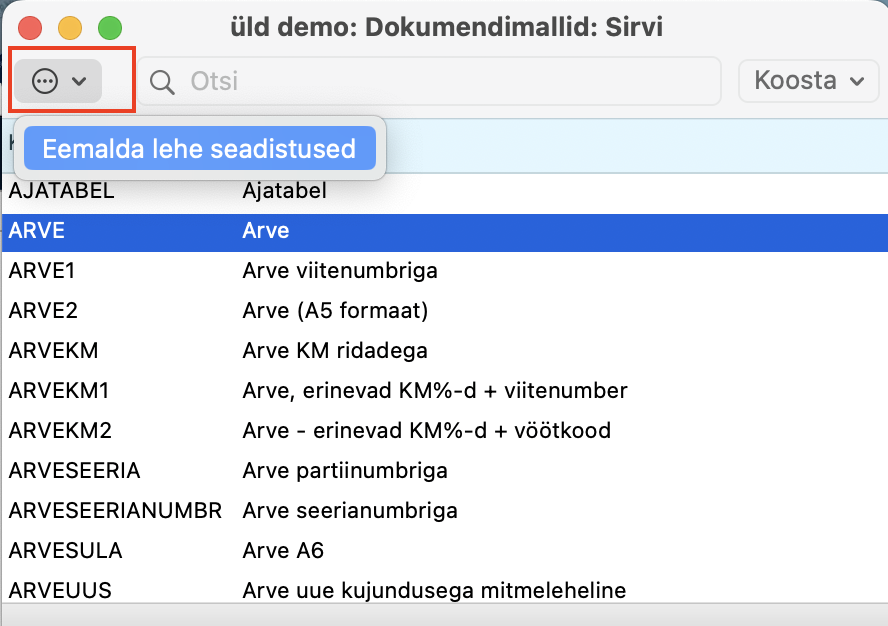The image size is (888, 626).
Task: Select the ARVESEERIANUMBR row
Action: (x=115, y=511)
